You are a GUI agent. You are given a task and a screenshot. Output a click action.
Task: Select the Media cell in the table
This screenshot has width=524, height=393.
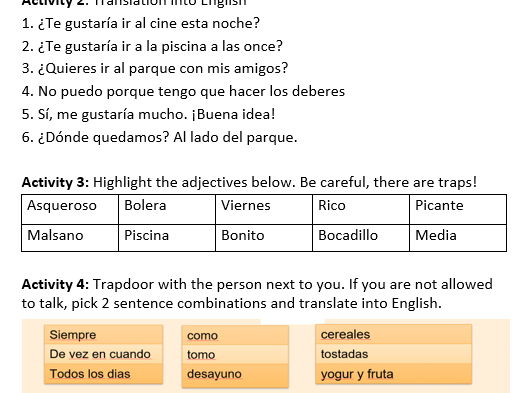(x=458, y=238)
